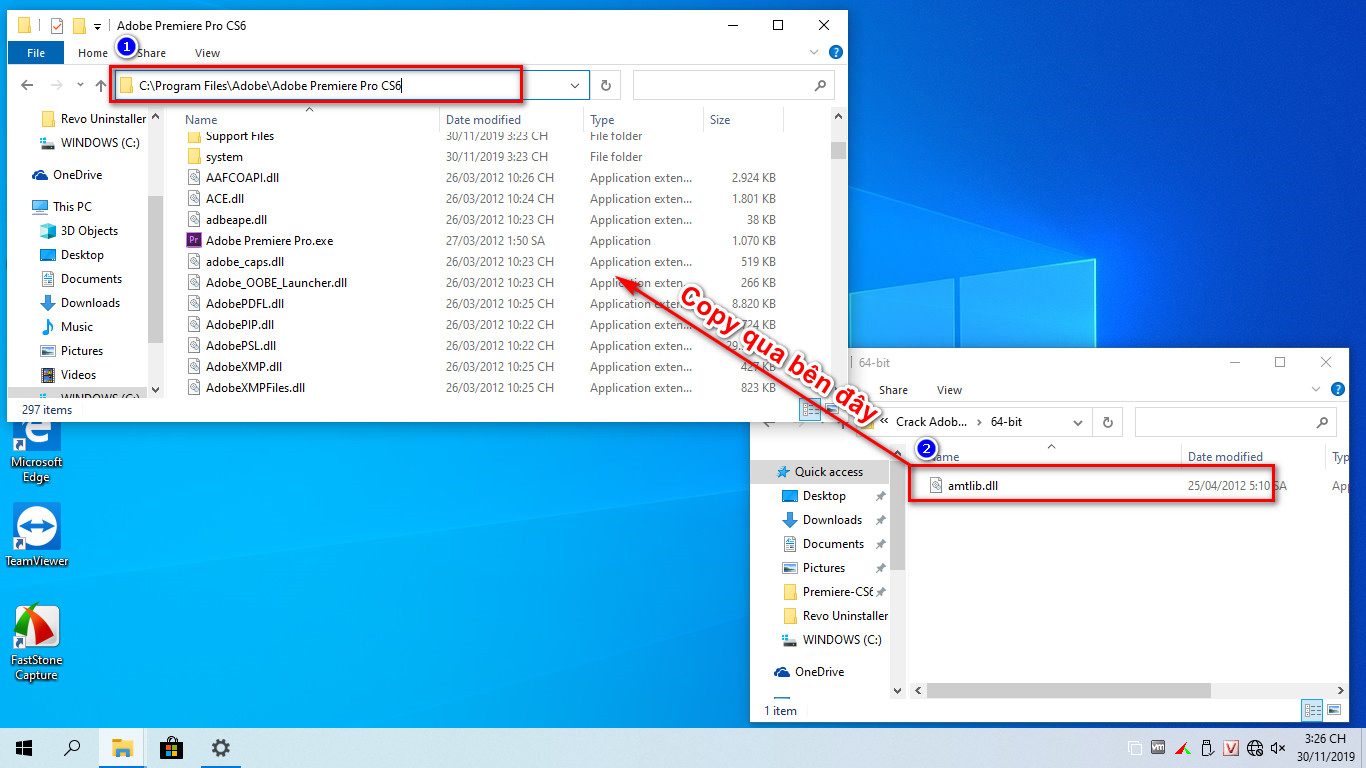
Task: Open Premiere-CS6 folder in 64-bit window sidebar
Action: [x=829, y=592]
